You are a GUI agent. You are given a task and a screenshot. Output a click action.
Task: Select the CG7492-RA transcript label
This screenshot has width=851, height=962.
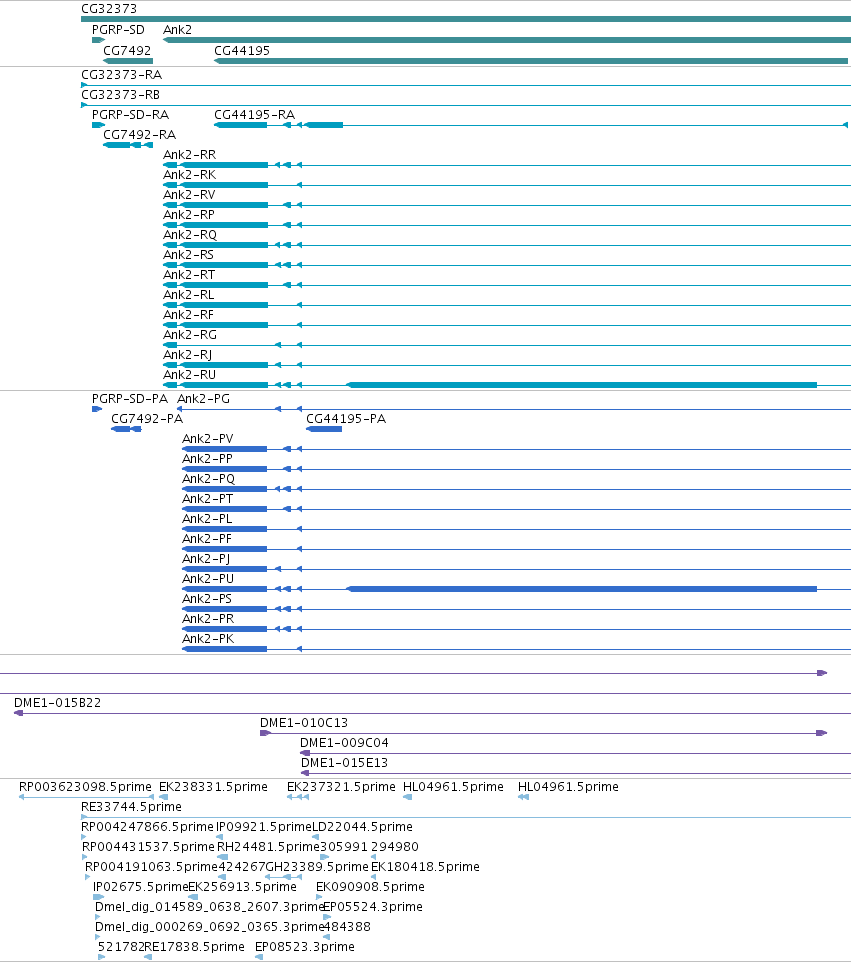pos(139,135)
